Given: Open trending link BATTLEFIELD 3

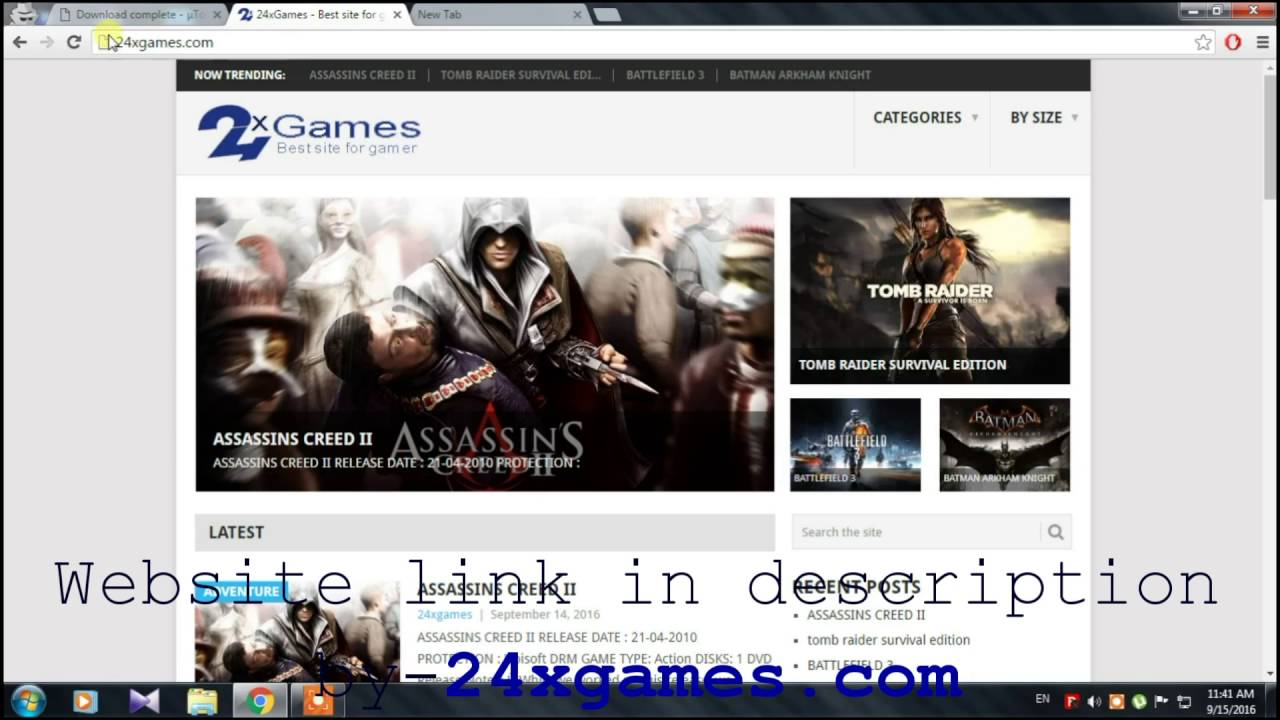Looking at the screenshot, I should pyautogui.click(x=665, y=75).
